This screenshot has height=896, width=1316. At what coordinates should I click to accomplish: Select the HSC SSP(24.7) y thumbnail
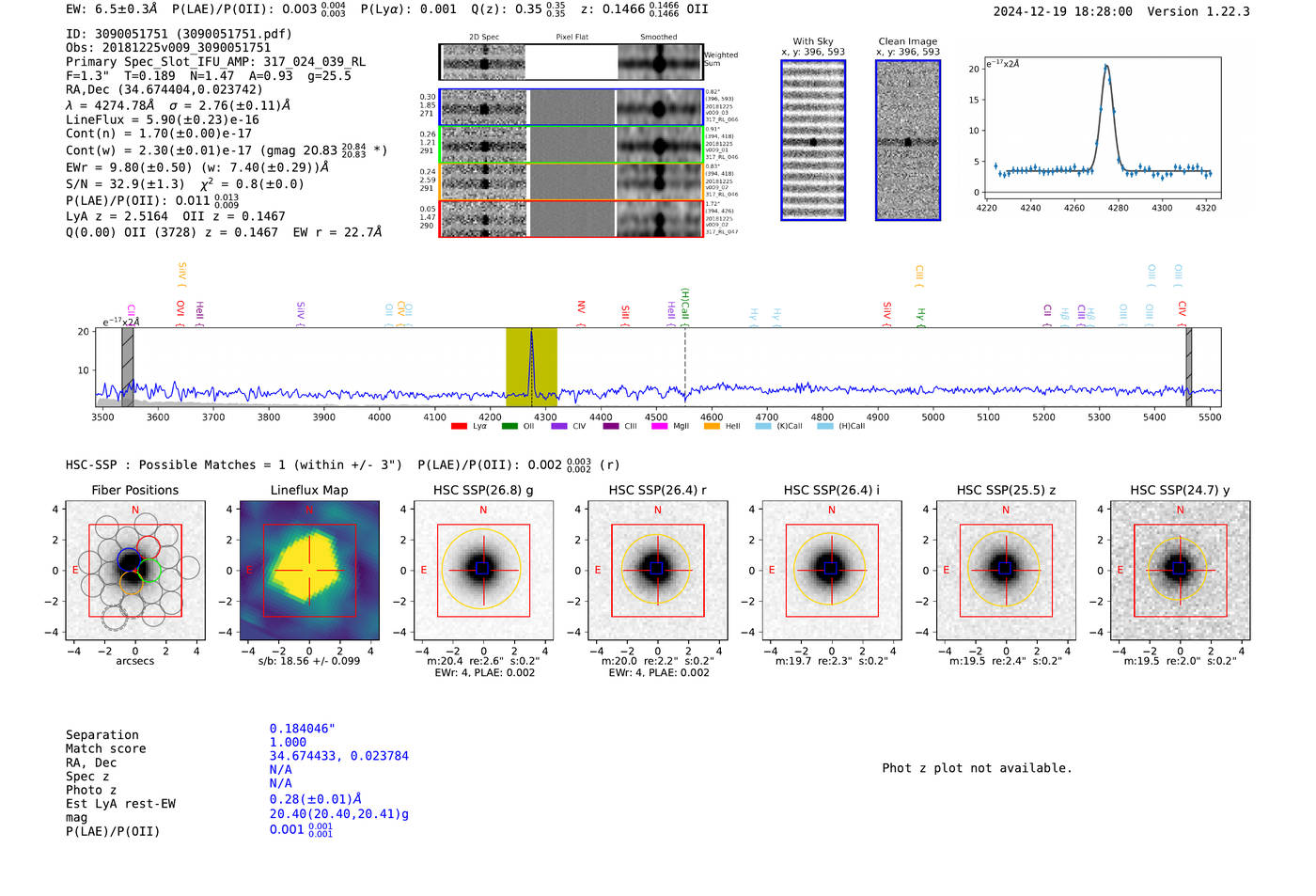[x=1180, y=570]
